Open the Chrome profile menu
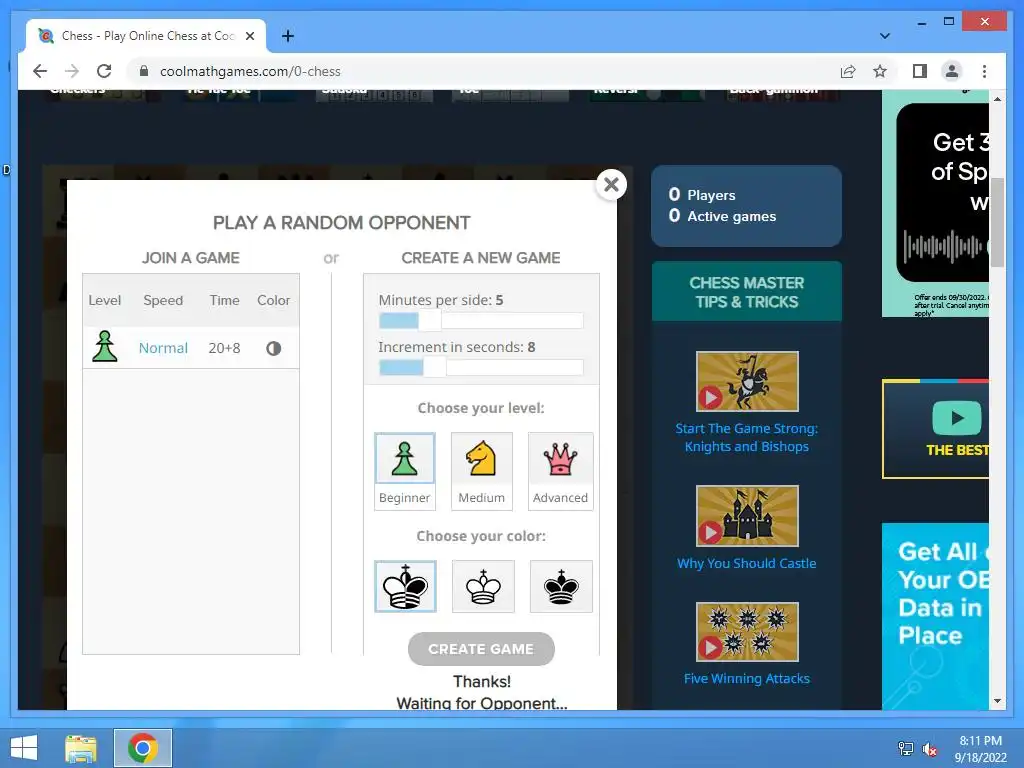Viewport: 1024px width, 768px height. [x=952, y=71]
